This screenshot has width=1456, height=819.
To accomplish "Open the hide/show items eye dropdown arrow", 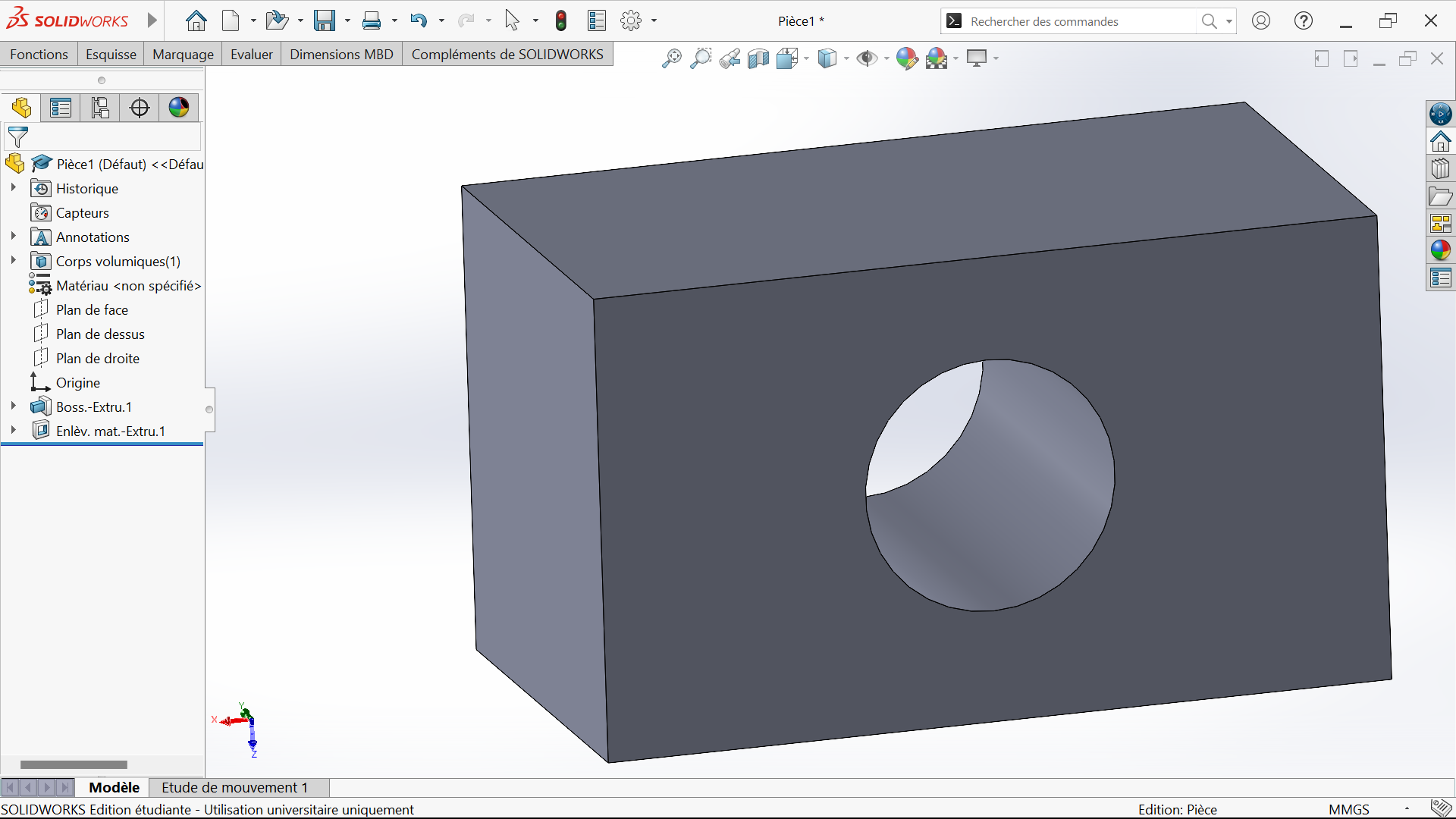I will (x=886, y=58).
